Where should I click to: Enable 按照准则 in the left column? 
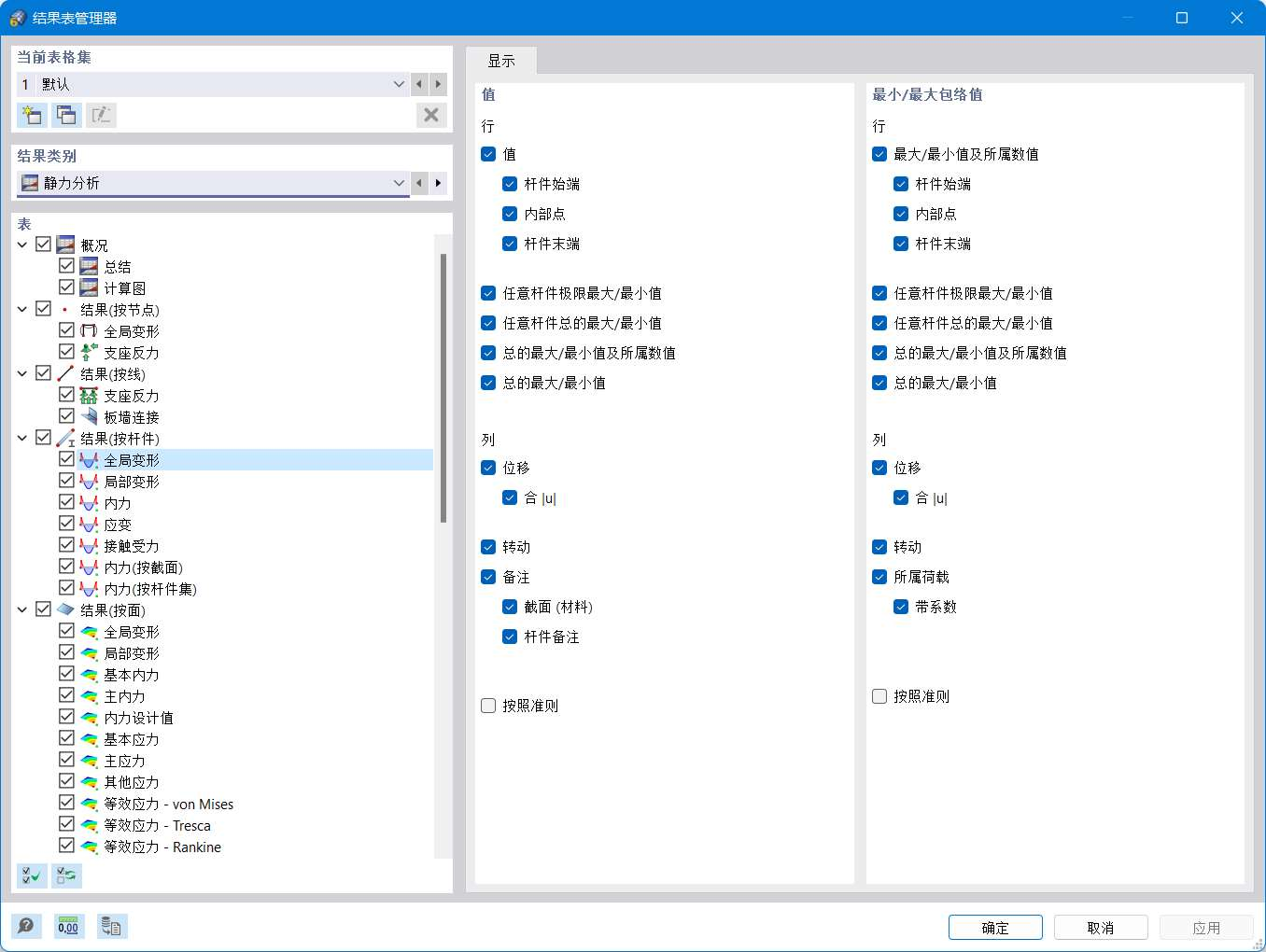coord(487,706)
